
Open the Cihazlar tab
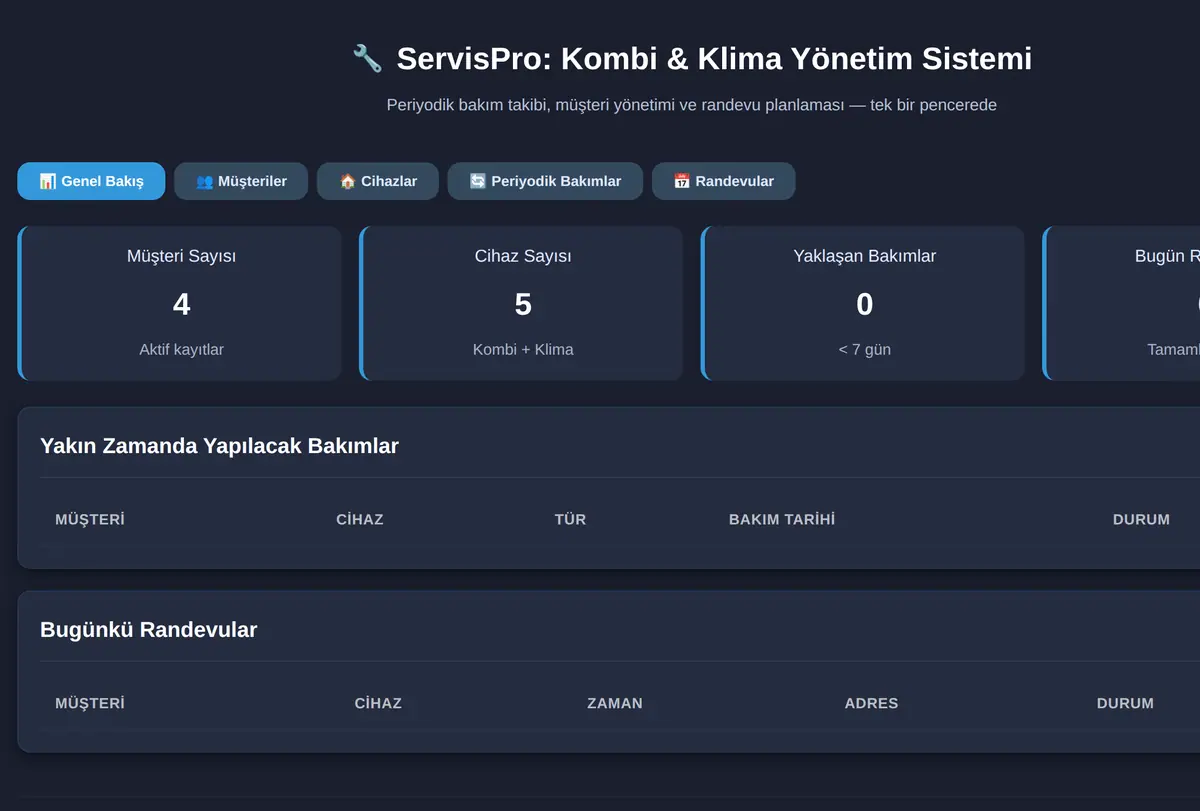378,181
